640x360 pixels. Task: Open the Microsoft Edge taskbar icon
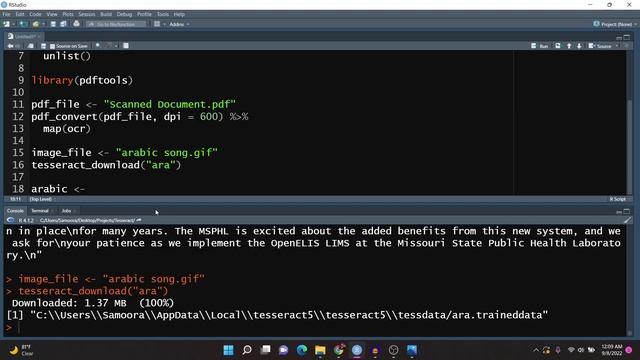coord(302,350)
